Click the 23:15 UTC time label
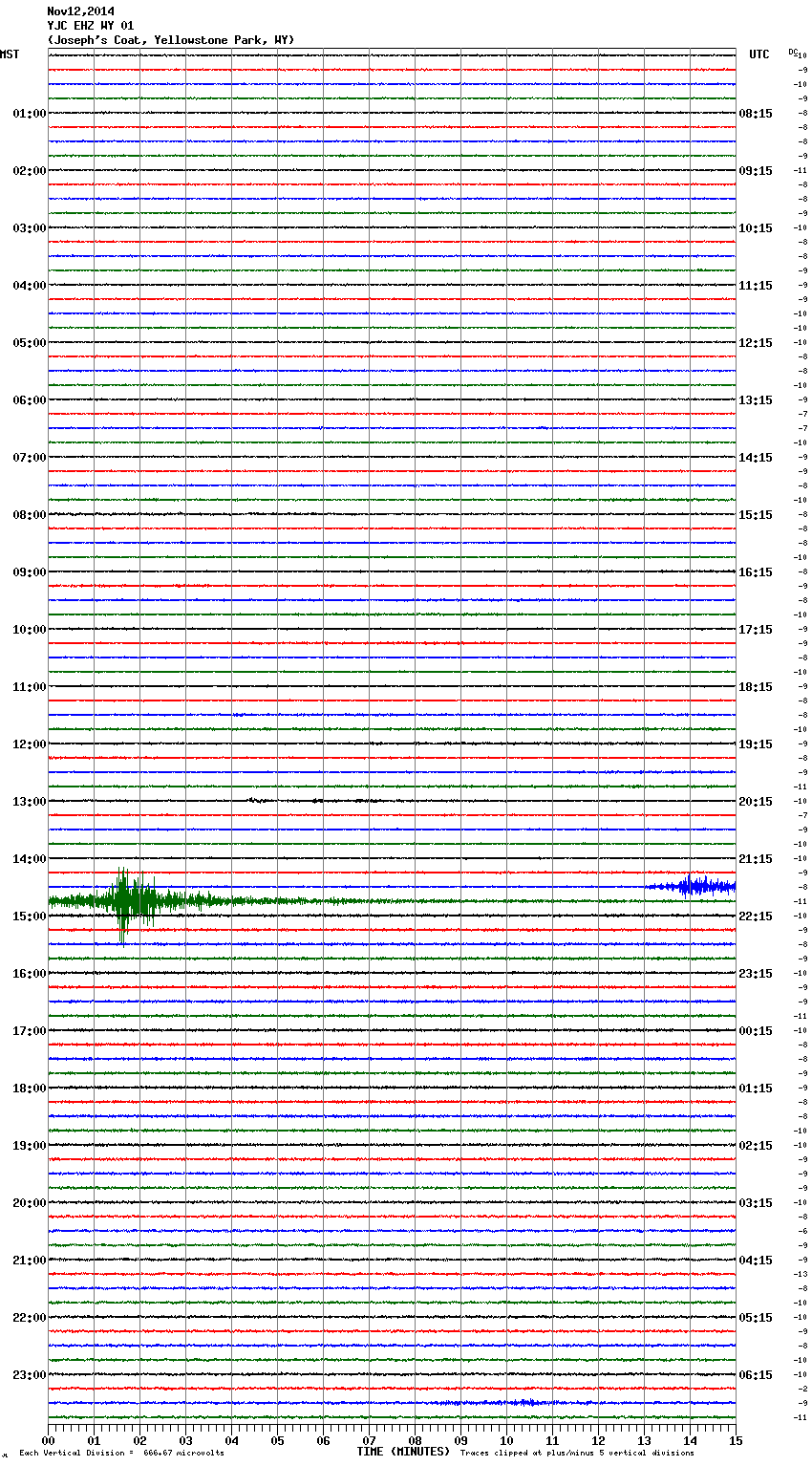Screen dimensions: 812x1466 (756, 974)
